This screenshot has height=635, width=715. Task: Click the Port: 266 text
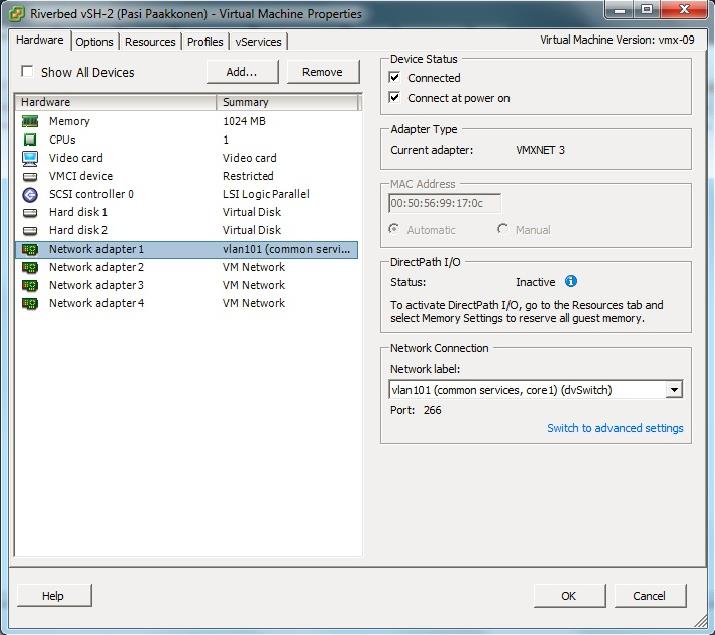pyautogui.click(x=415, y=410)
